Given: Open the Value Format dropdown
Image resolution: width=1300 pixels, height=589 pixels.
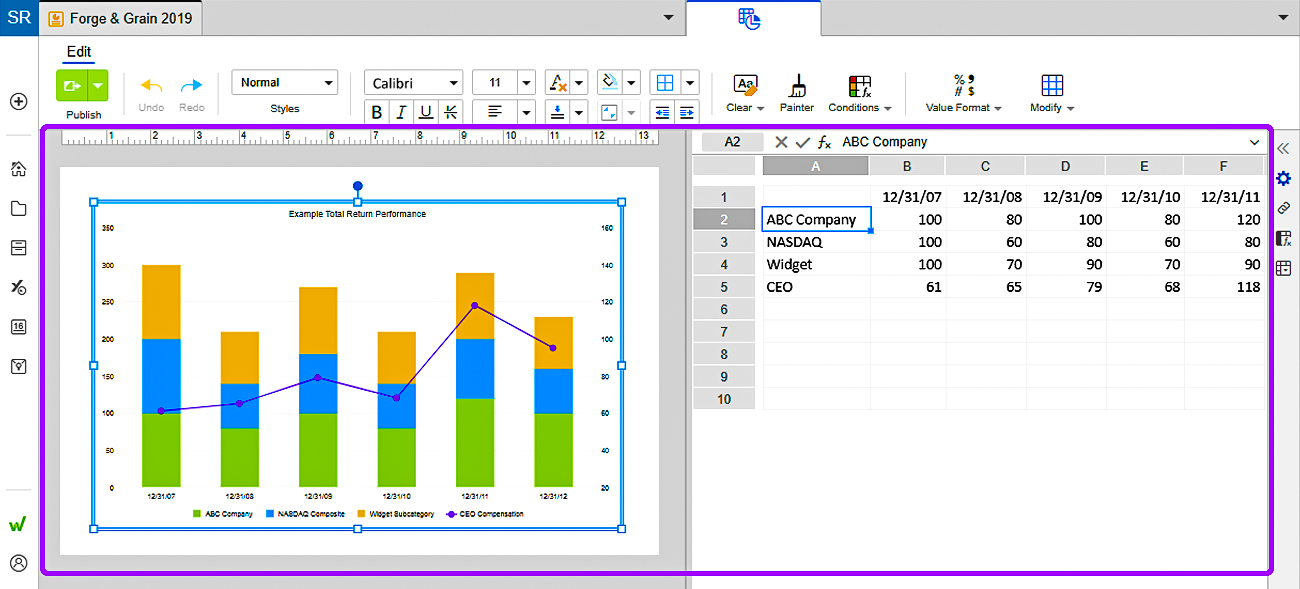Looking at the screenshot, I should coord(964,108).
